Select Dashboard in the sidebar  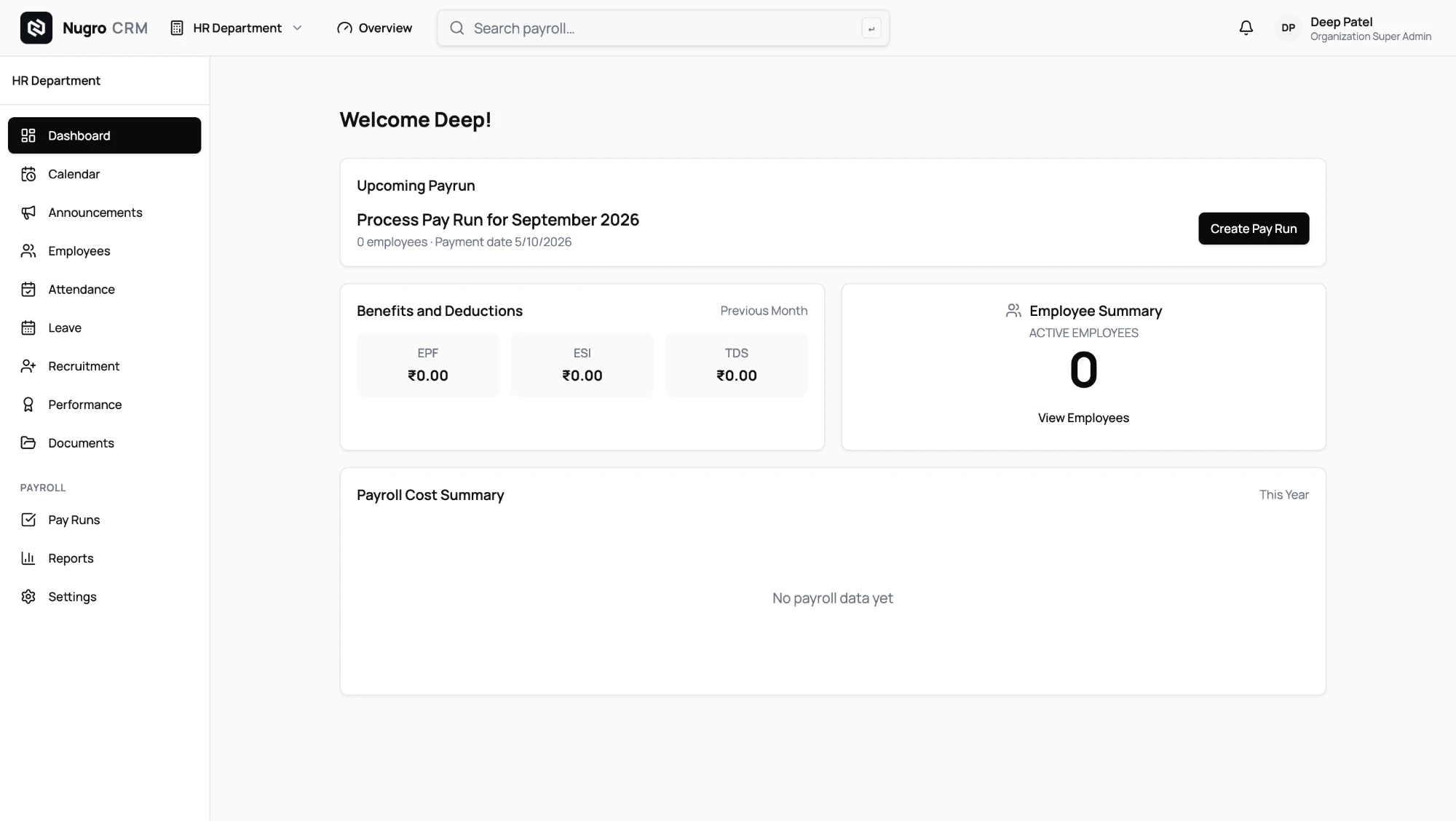pos(104,135)
